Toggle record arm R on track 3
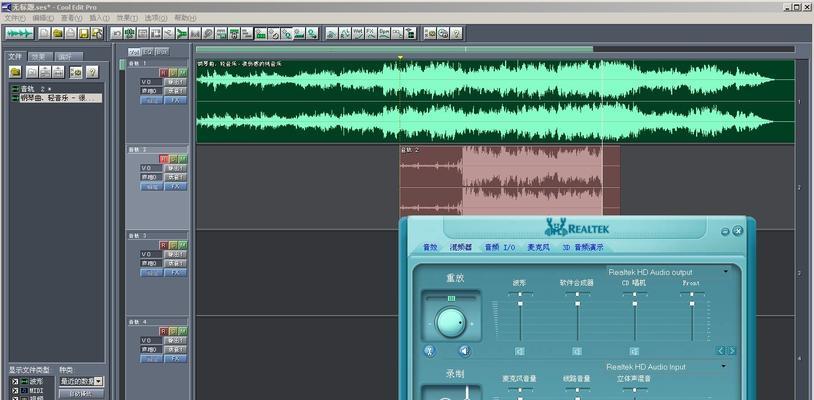 click(164, 244)
